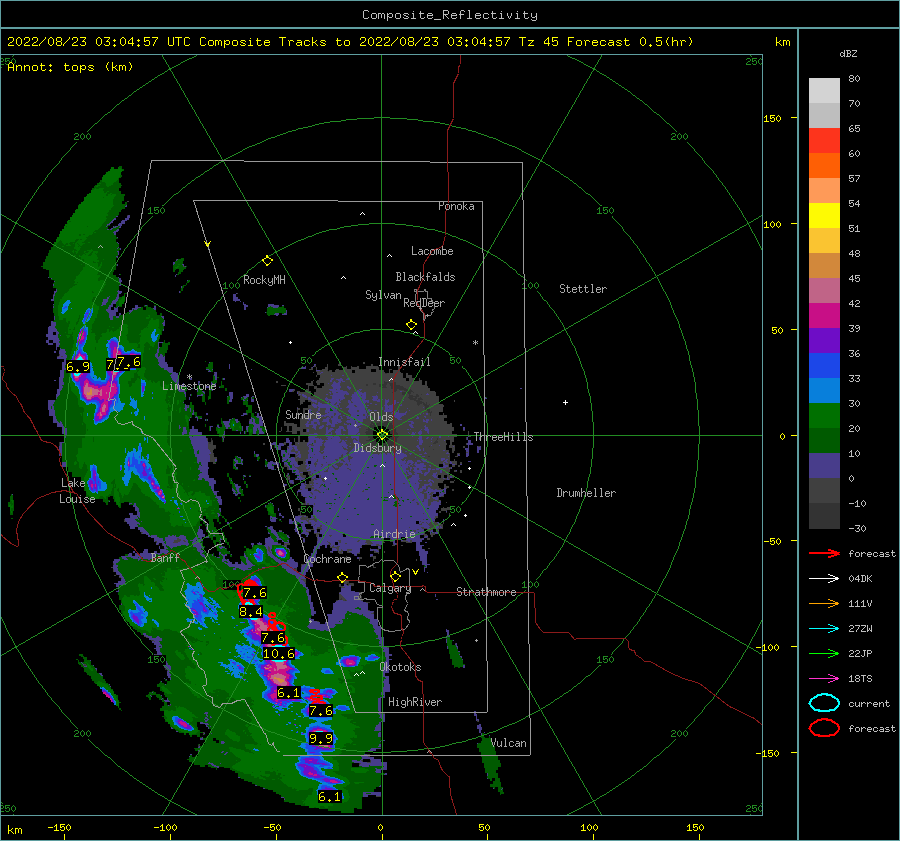
Task: Click the 9.9 storm top label
Action: (x=321, y=738)
